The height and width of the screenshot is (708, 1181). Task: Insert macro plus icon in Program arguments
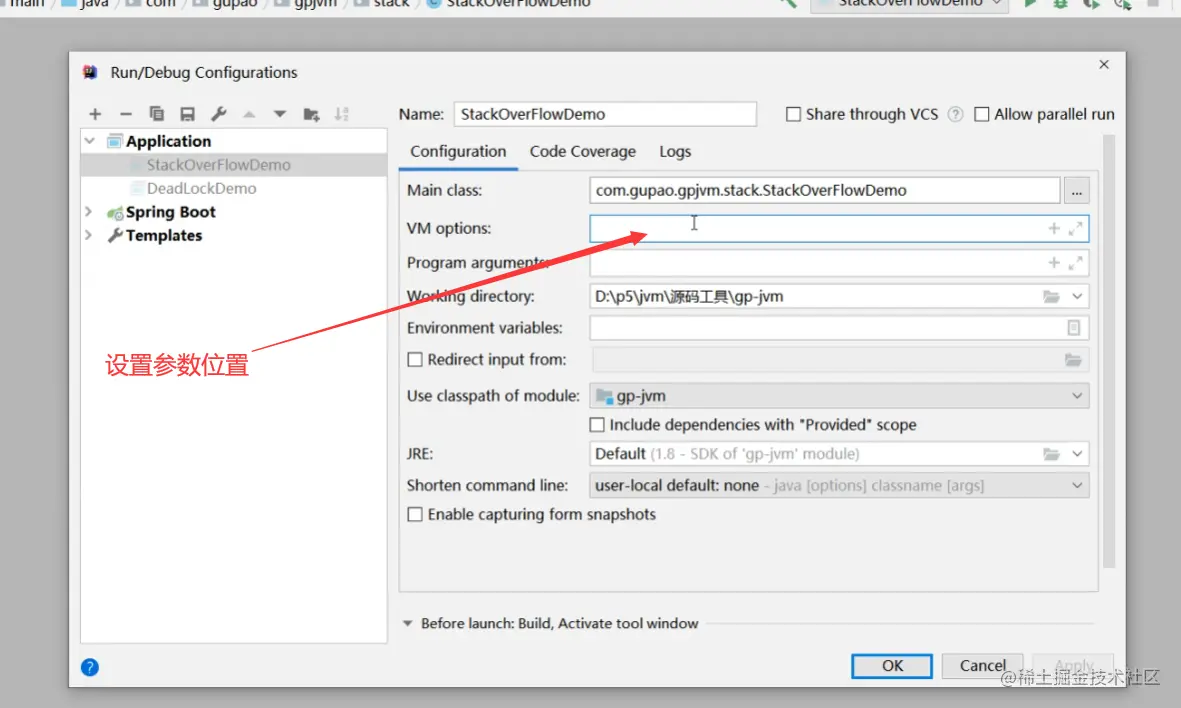(x=1054, y=262)
